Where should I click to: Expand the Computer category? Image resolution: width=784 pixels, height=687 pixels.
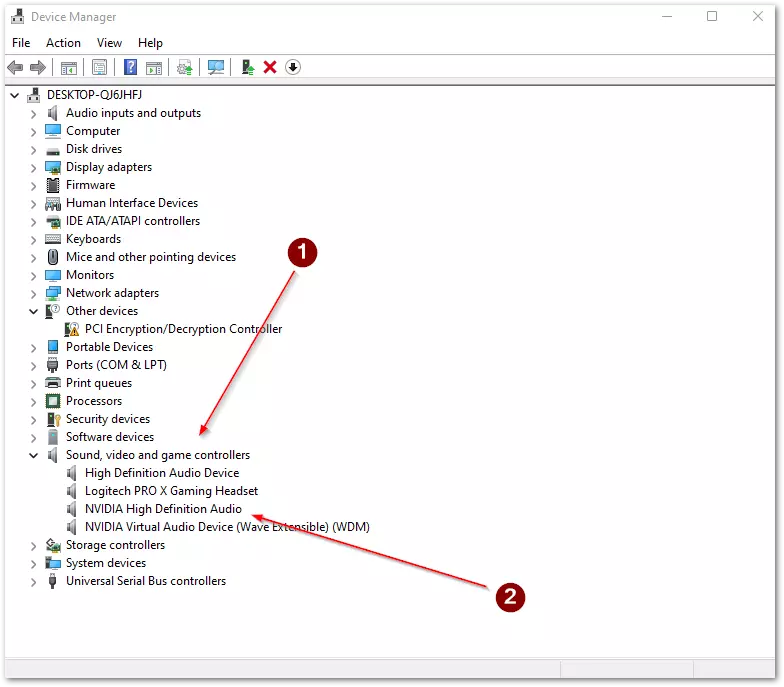pos(33,132)
